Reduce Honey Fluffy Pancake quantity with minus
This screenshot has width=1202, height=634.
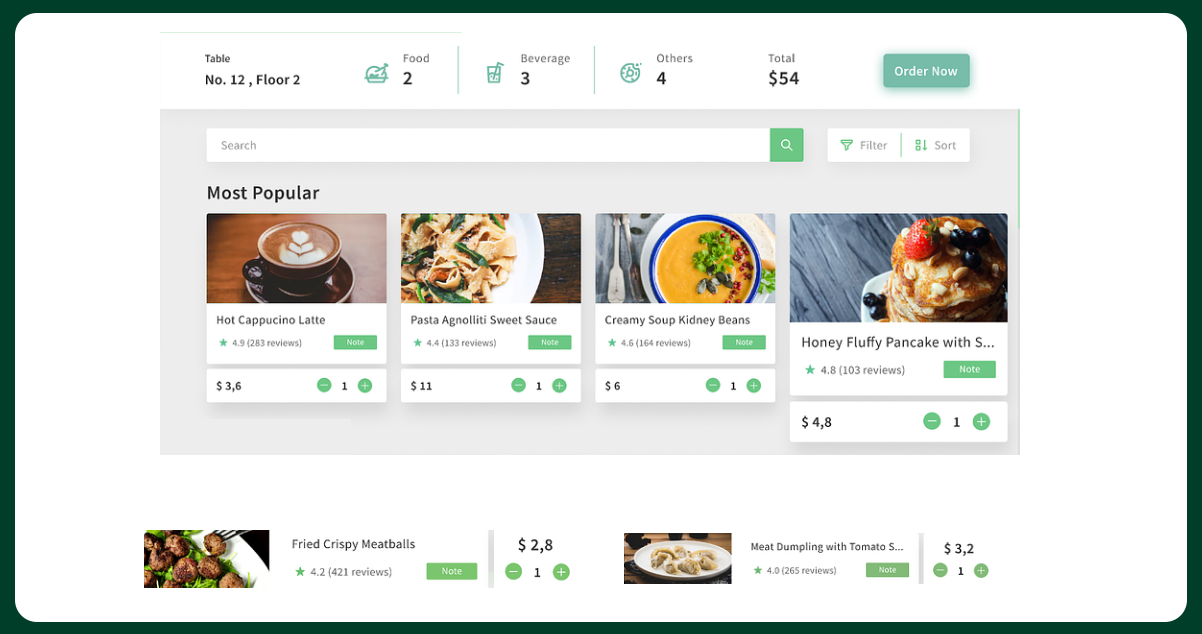[x=932, y=421]
